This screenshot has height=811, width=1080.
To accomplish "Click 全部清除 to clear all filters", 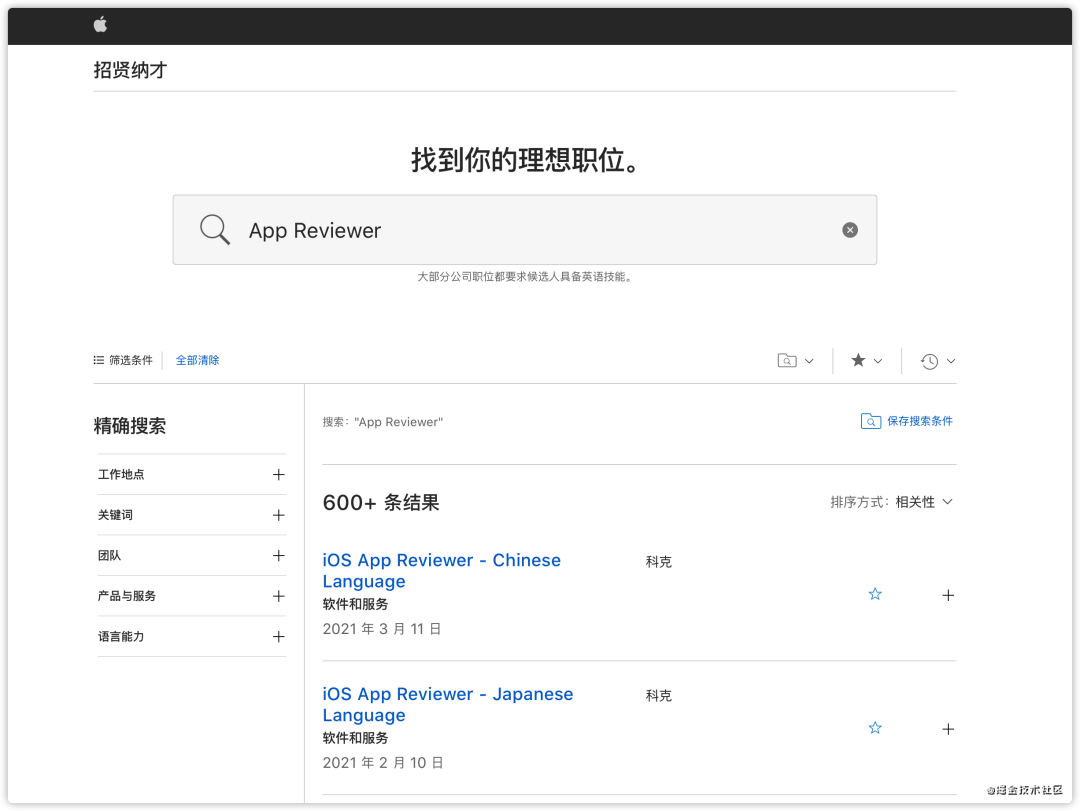I will [198, 360].
